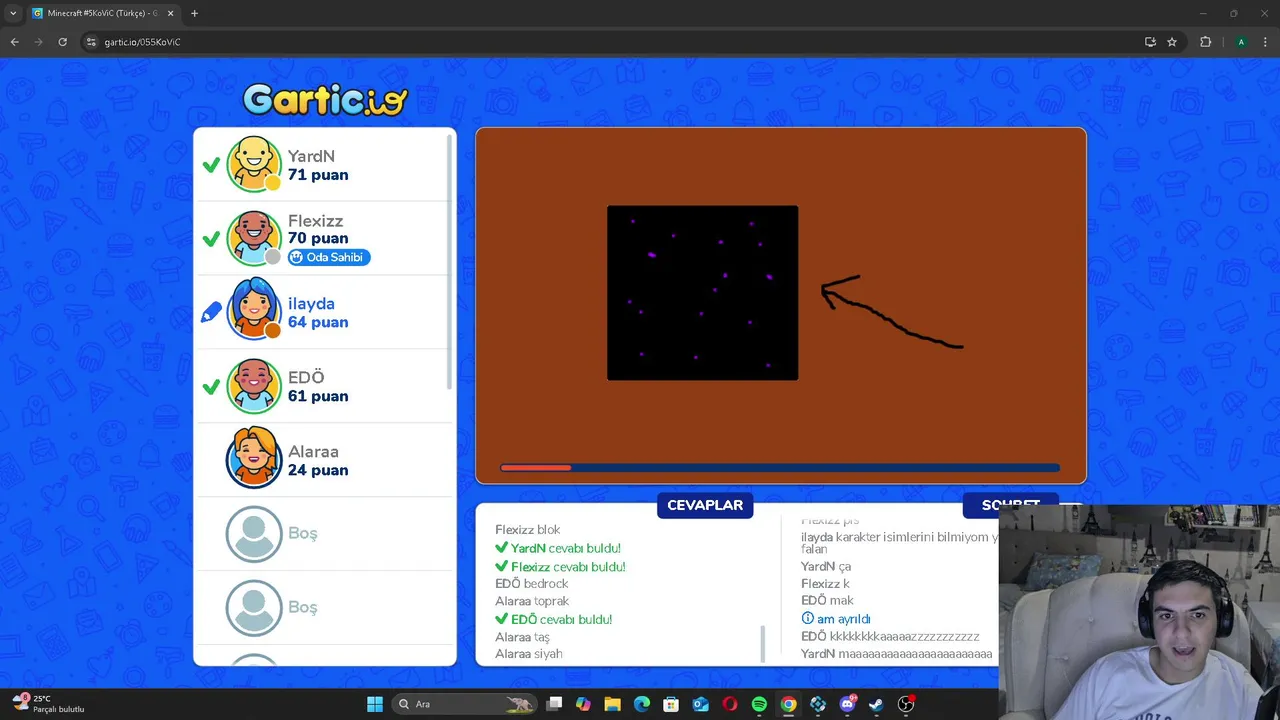Viewport: 1280px width, 720px height.
Task: Click 'Flexizz cevabı buldu!' message
Action: pos(560,566)
